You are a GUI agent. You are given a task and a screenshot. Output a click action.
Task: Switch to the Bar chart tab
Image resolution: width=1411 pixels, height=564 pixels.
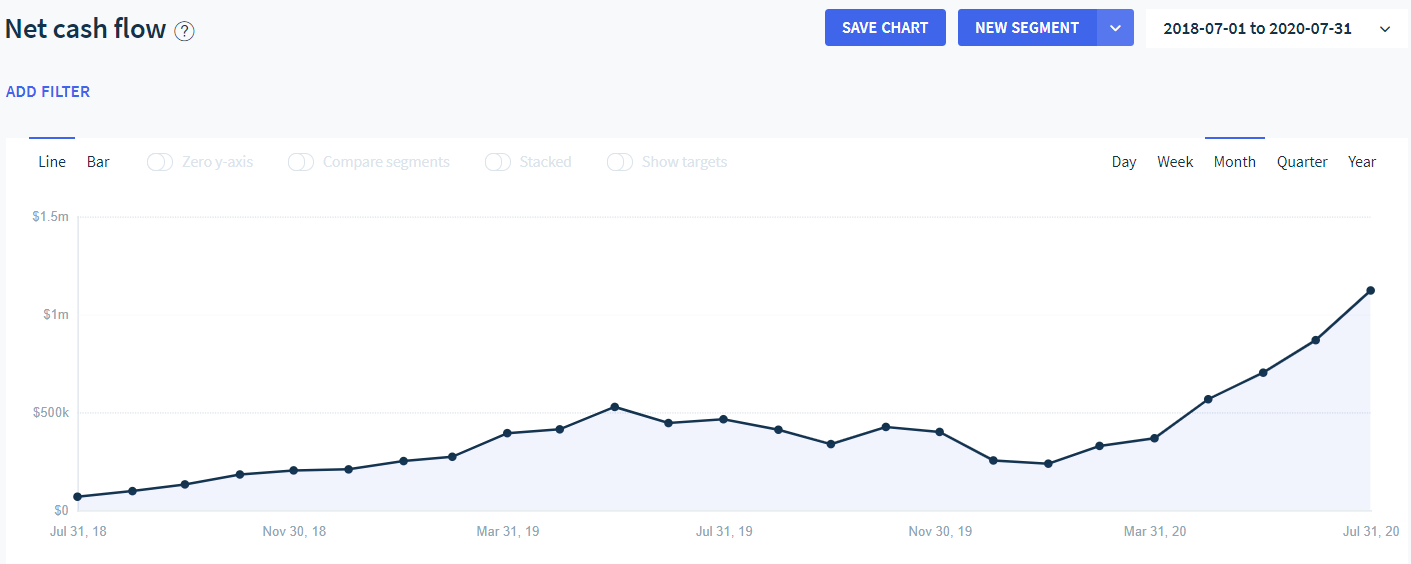[x=98, y=162]
